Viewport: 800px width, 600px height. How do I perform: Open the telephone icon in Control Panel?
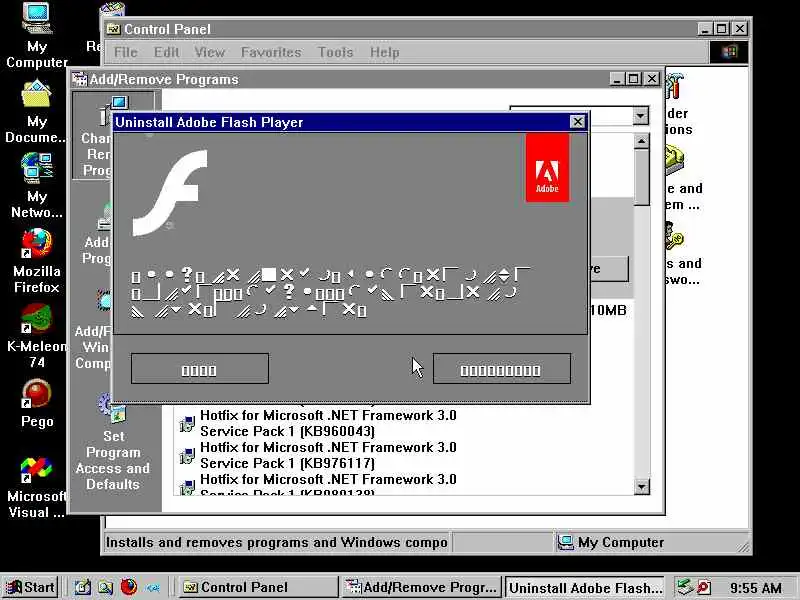pos(674,159)
